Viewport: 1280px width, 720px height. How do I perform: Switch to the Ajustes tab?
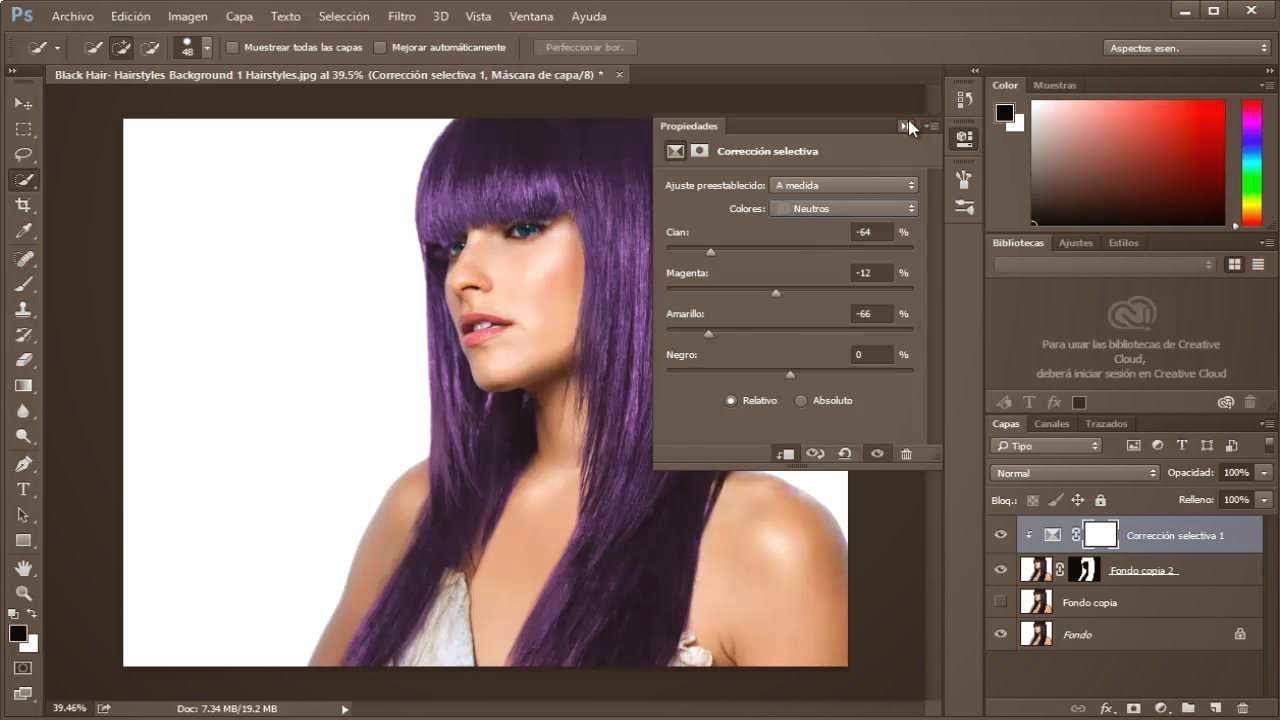coord(1076,243)
